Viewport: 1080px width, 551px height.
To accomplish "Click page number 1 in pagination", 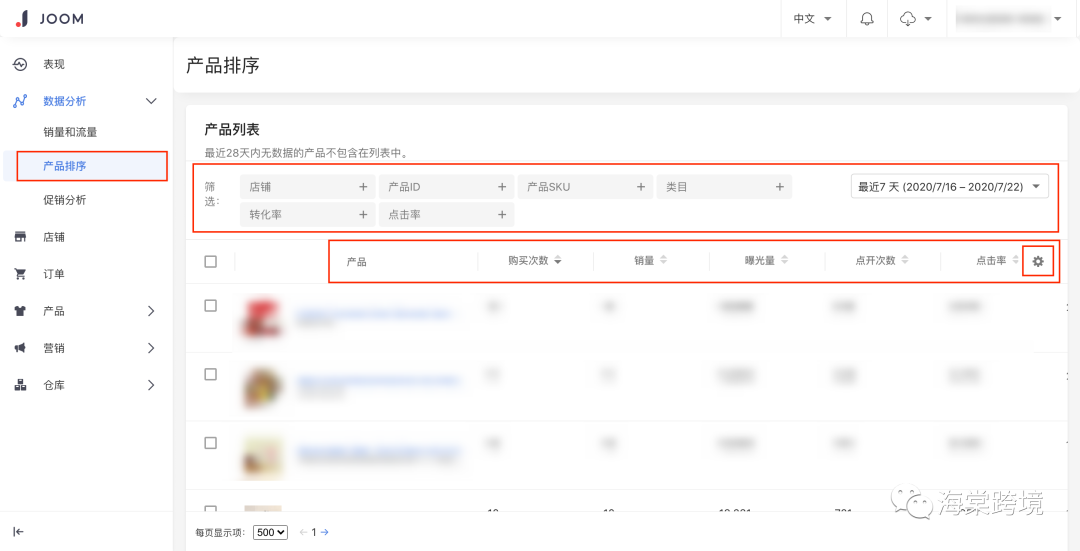I will (x=314, y=532).
